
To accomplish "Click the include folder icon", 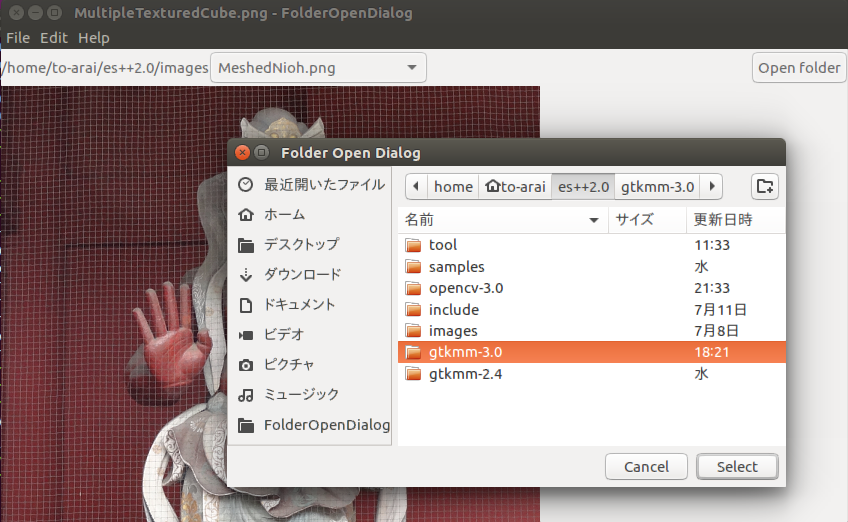I will coord(413,309).
